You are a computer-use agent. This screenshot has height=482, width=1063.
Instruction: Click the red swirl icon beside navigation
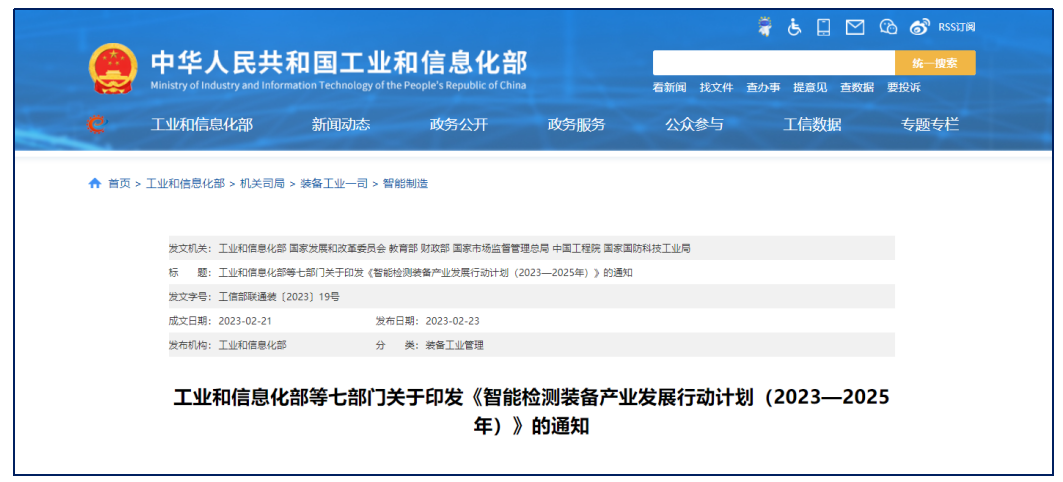tap(98, 124)
